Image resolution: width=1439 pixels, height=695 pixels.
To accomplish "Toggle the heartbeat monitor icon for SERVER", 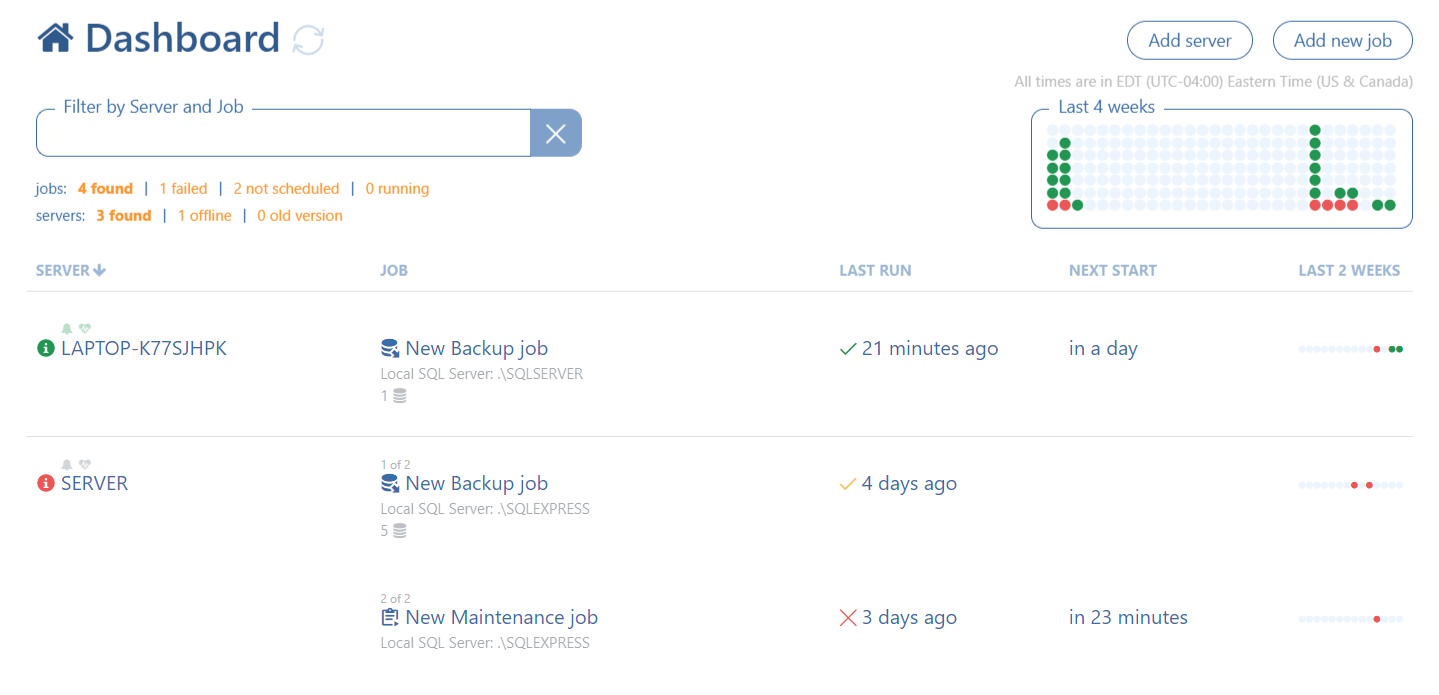I will point(84,464).
